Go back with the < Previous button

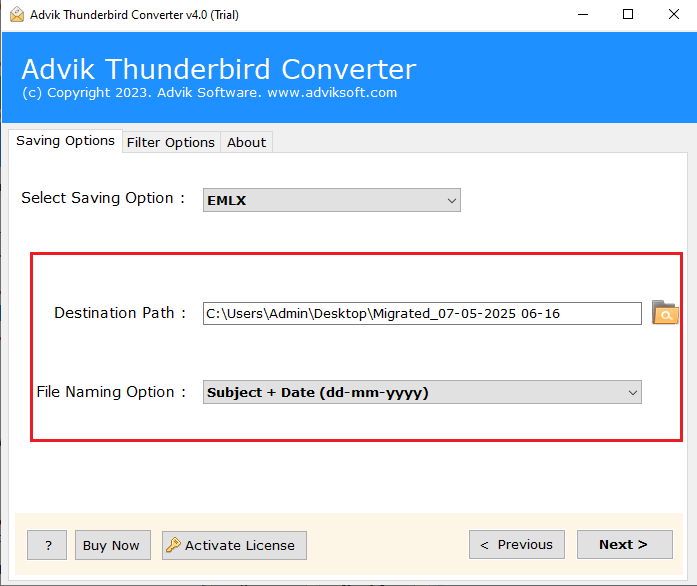(517, 544)
